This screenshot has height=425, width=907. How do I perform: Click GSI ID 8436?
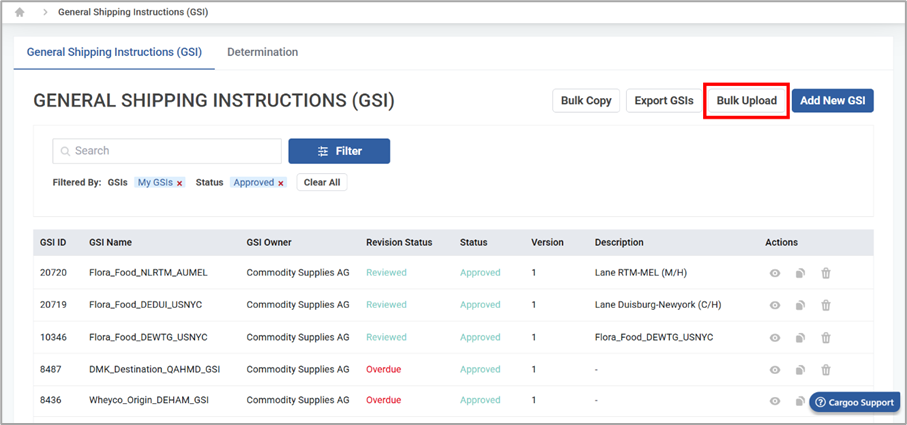click(x=50, y=400)
